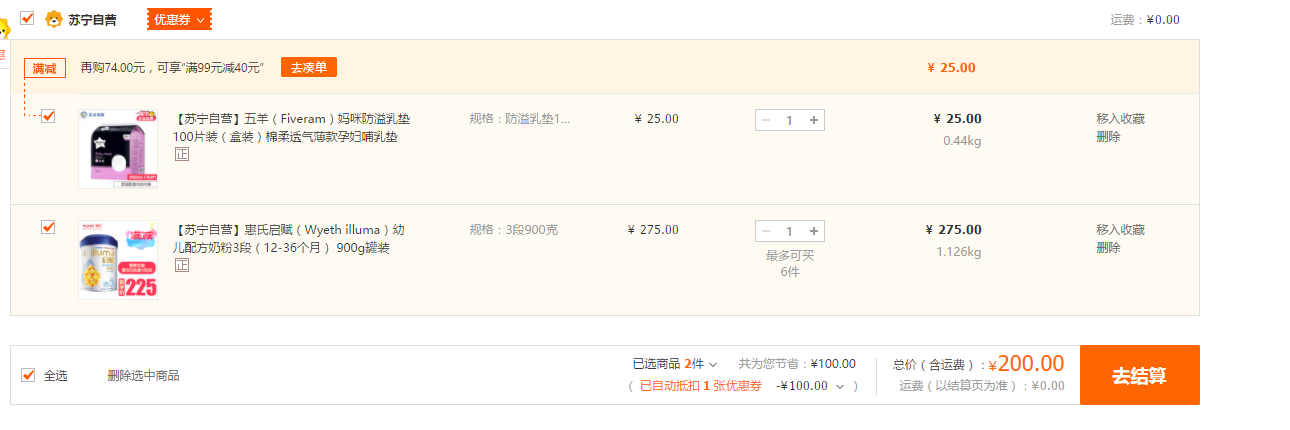Decrease Fiveram nursing pad quantity with minus

coord(766,120)
